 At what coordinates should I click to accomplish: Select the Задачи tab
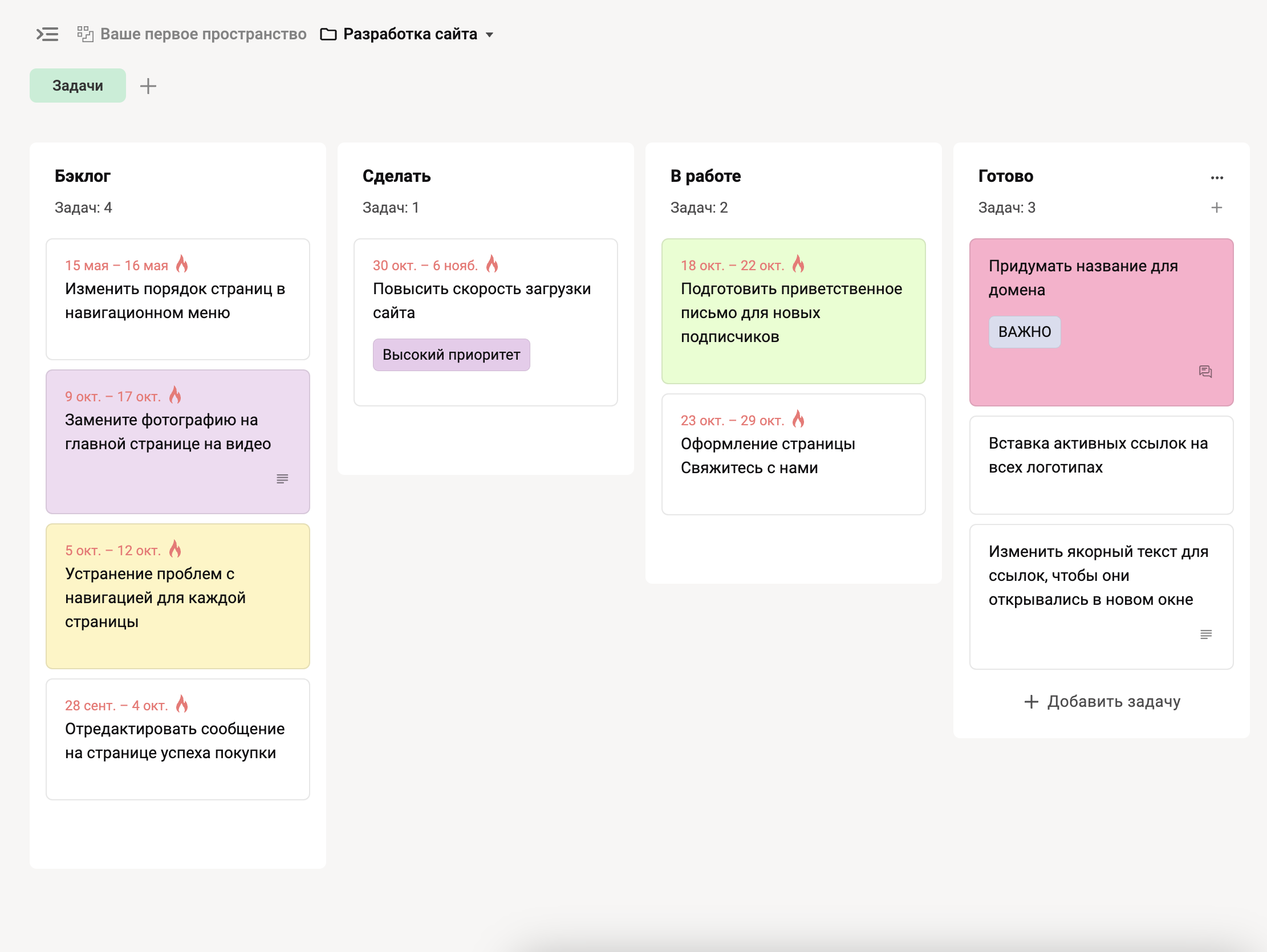point(78,86)
